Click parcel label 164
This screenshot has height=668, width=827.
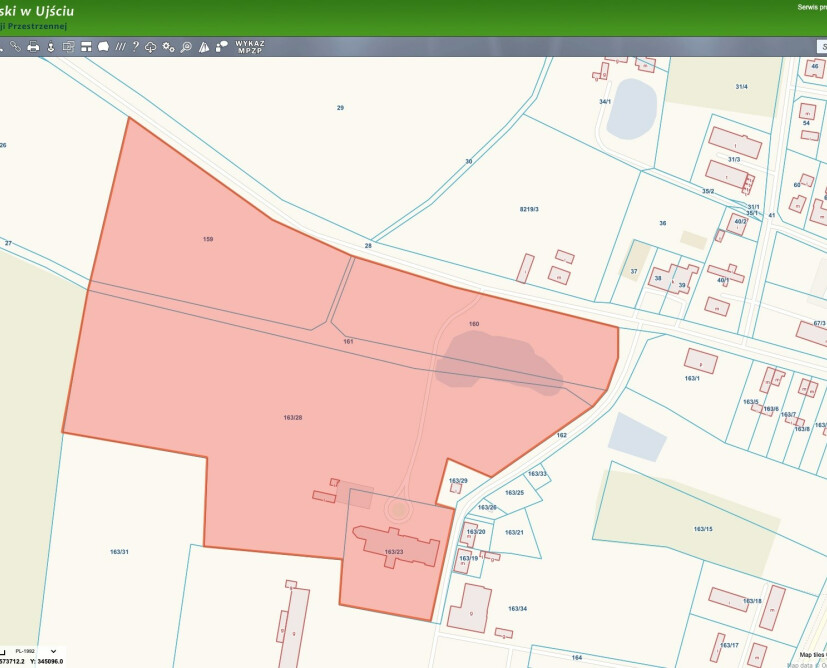[576, 657]
